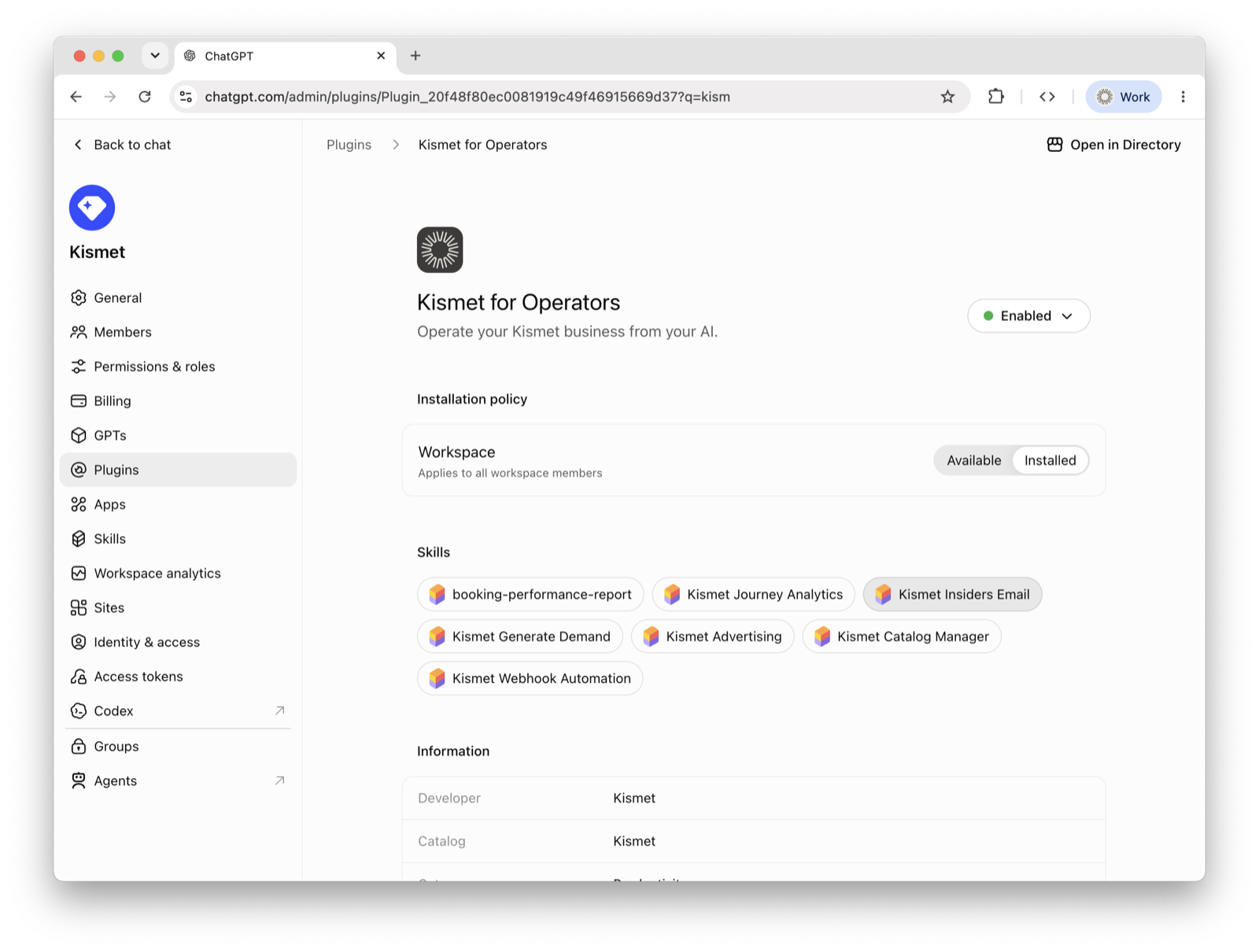Click the Apps grid icon
Image resolution: width=1259 pixels, height=952 pixels.
(x=79, y=504)
